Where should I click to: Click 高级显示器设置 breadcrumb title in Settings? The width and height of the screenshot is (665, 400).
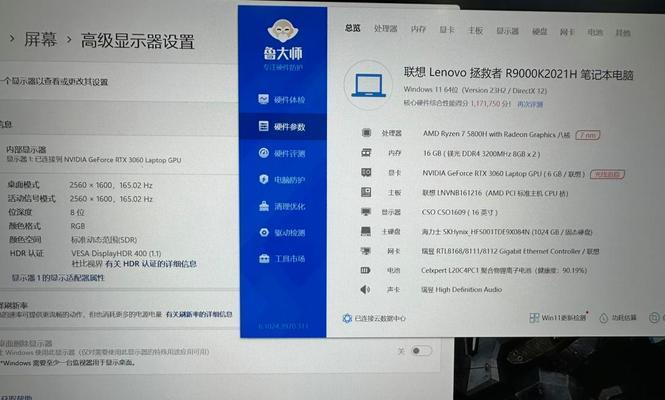click(137, 41)
